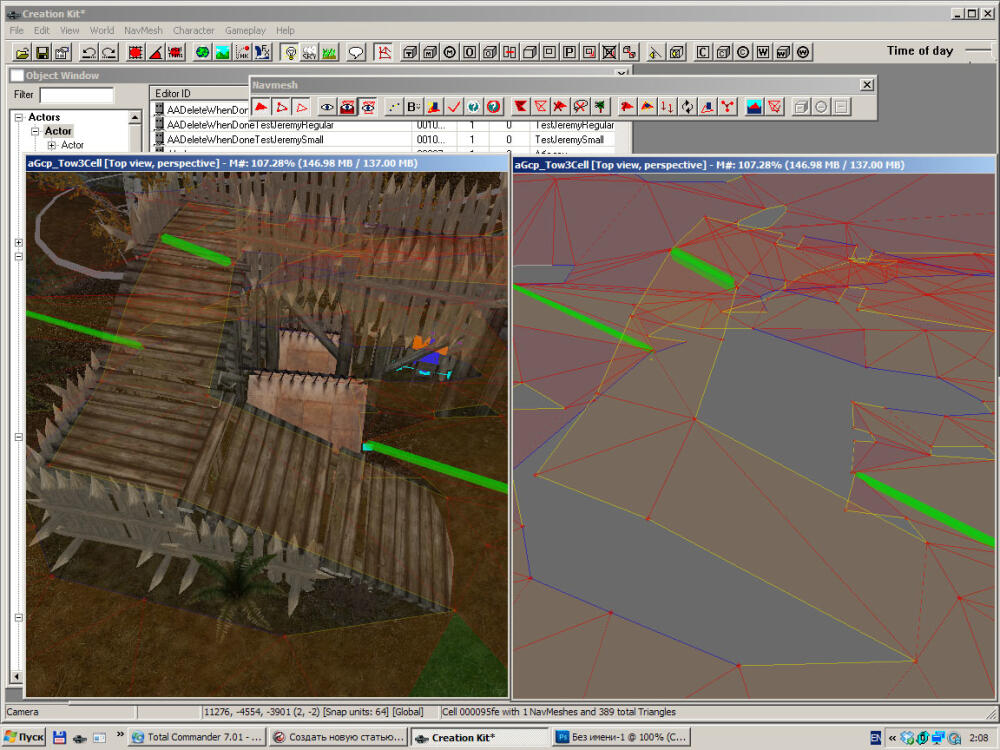This screenshot has height=750, width=1000.
Task: Open the world globe icon in the main toolbar
Action: point(202,52)
